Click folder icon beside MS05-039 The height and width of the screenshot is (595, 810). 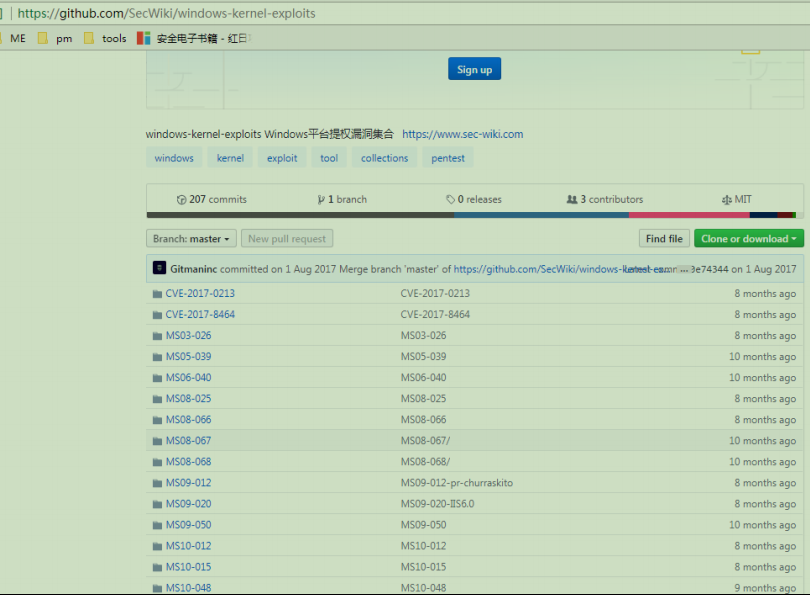[x=158, y=357]
